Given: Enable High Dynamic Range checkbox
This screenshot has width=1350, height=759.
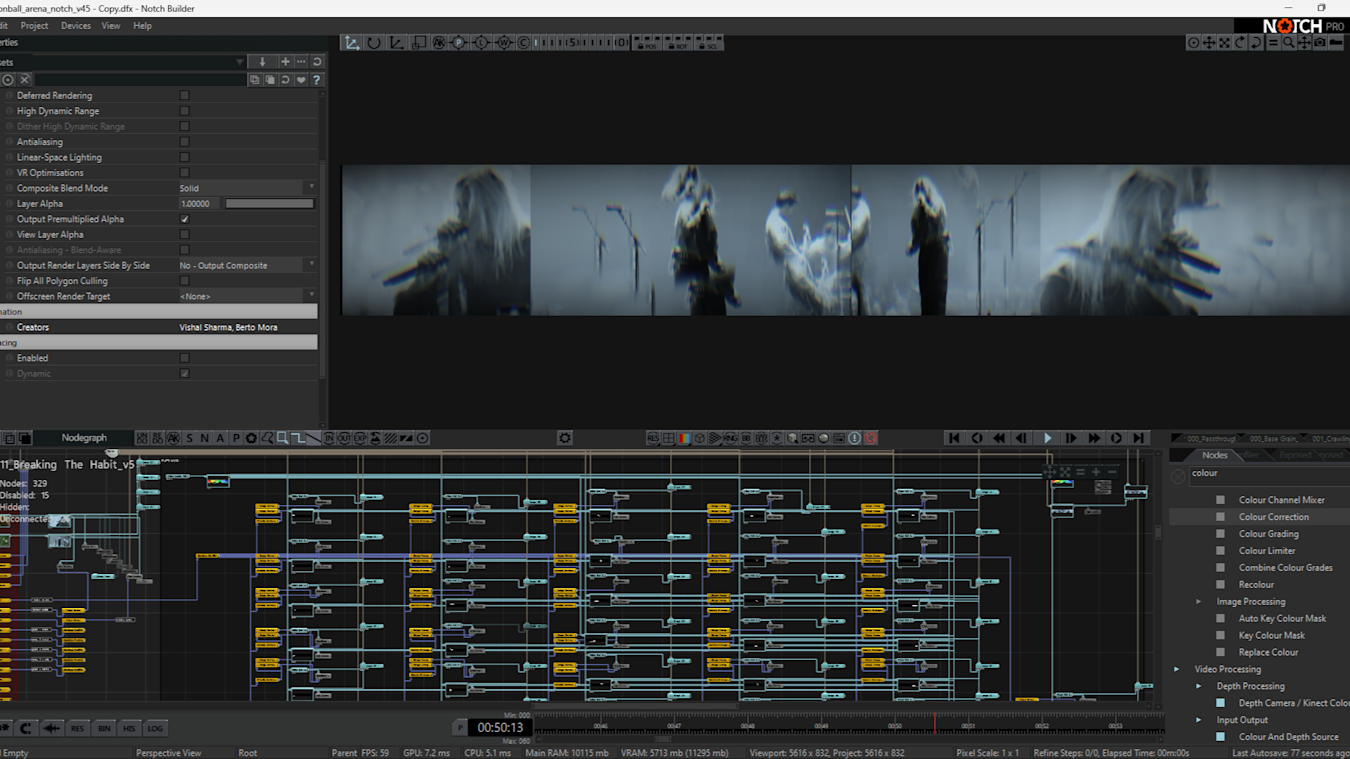Looking at the screenshot, I should point(184,111).
